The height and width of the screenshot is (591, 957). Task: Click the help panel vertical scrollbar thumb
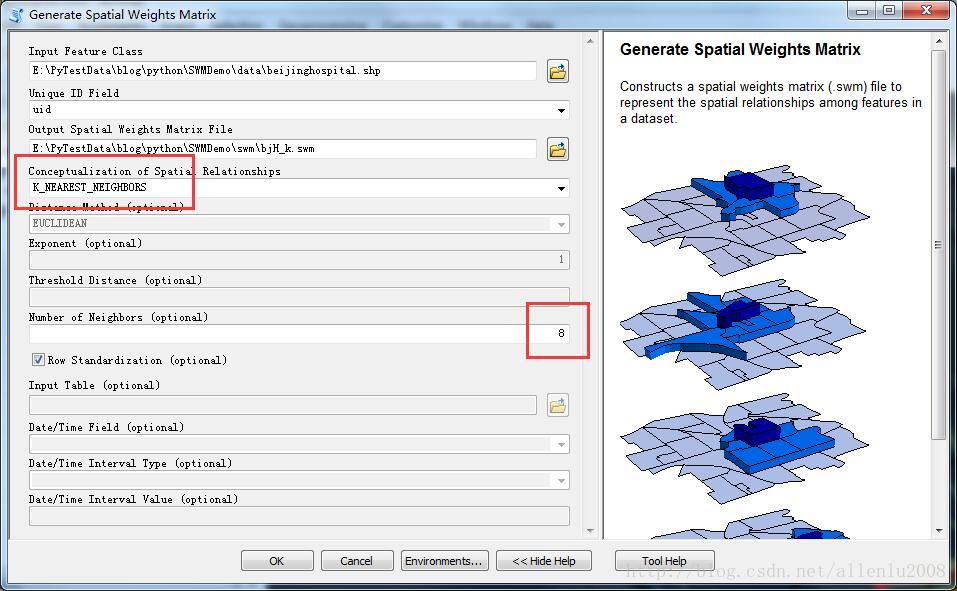click(938, 244)
